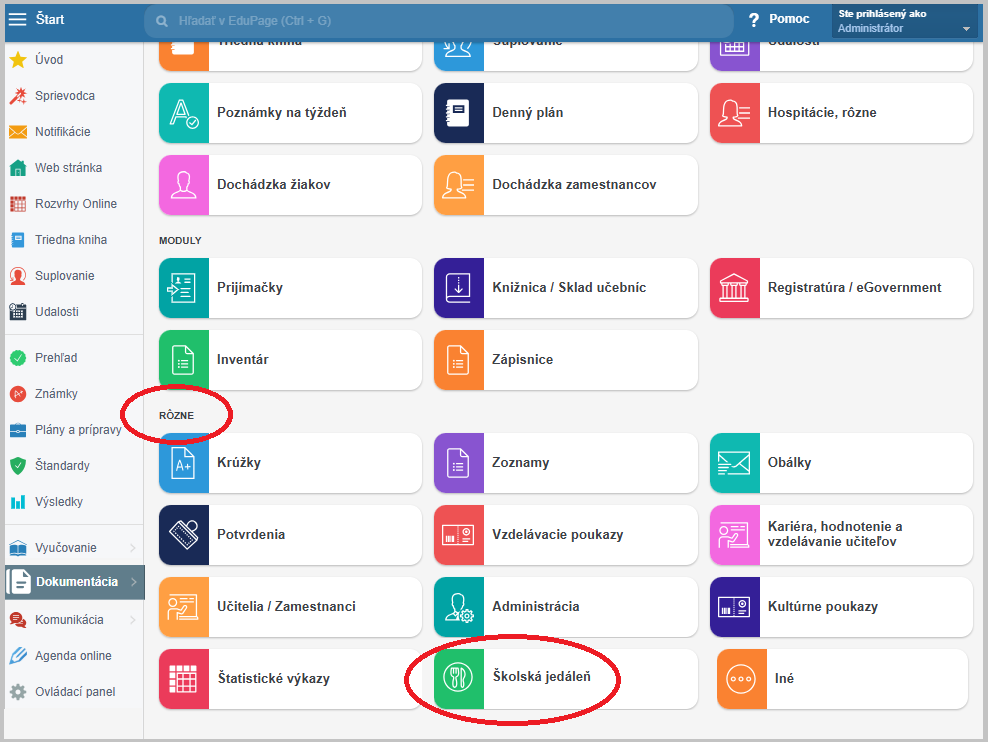This screenshot has width=988, height=742.
Task: Open Ovládací panel from the sidebar
Action: [74, 692]
